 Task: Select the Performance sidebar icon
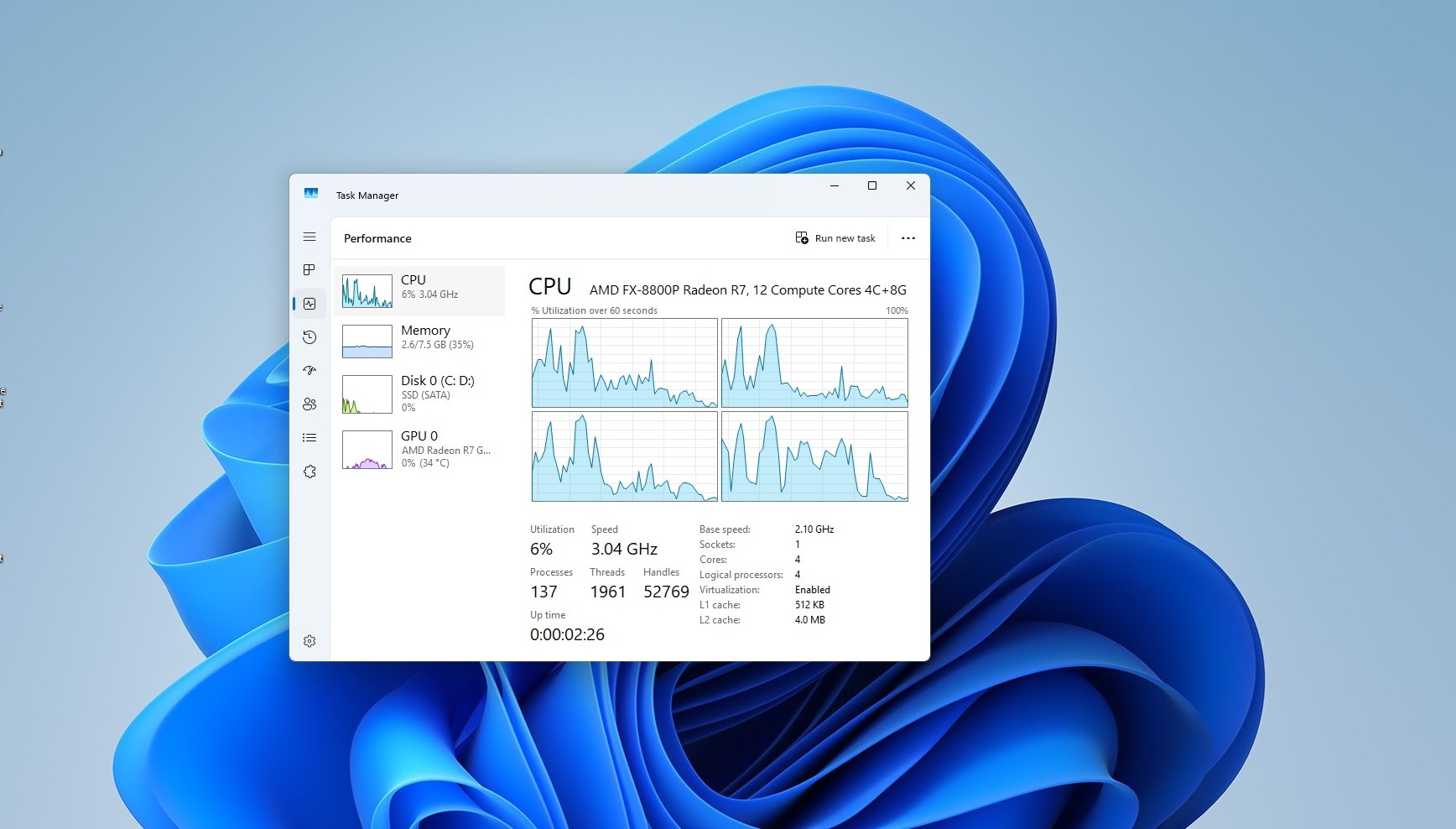[x=309, y=304]
